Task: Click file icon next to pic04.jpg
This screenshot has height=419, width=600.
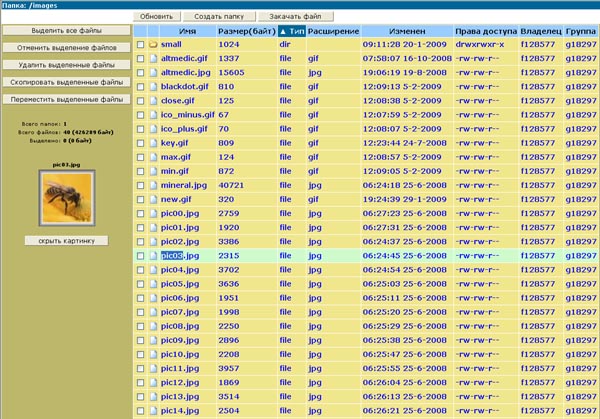Action: coord(153,270)
